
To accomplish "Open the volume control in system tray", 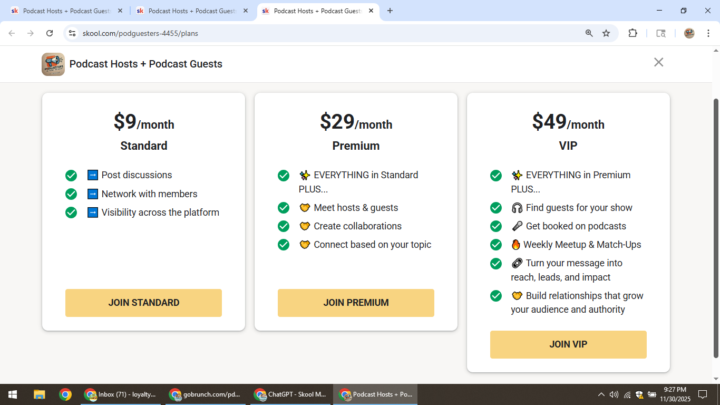I will point(614,394).
